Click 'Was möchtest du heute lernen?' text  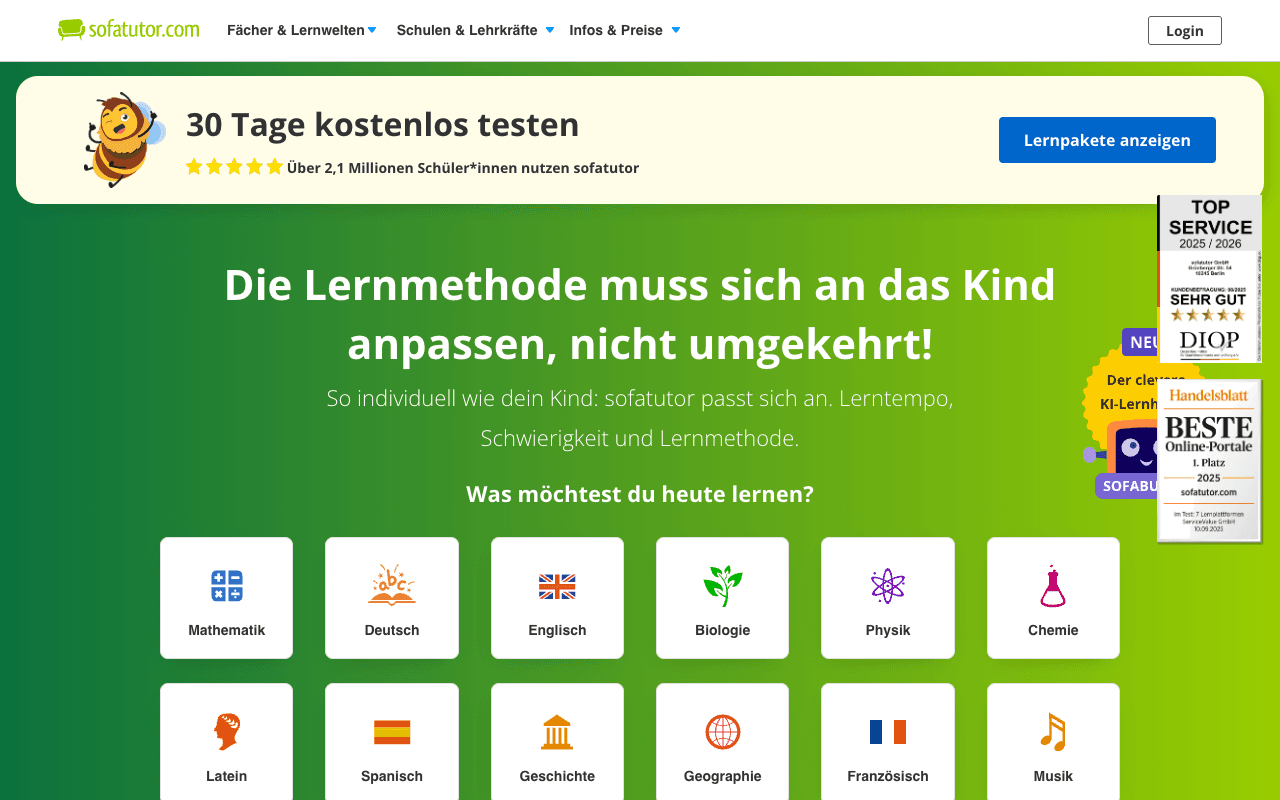click(640, 494)
